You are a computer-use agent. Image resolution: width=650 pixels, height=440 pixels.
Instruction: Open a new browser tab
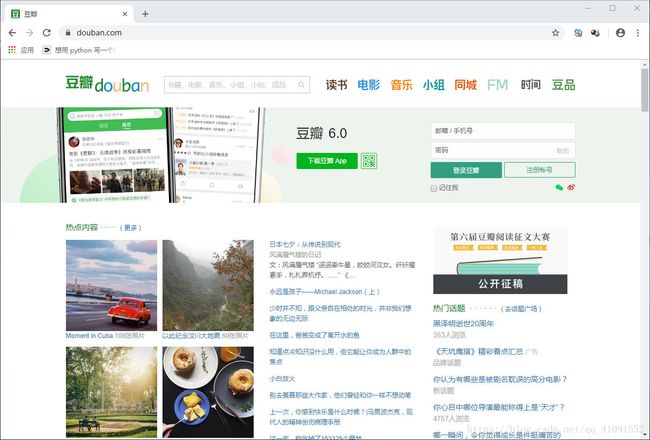145,14
